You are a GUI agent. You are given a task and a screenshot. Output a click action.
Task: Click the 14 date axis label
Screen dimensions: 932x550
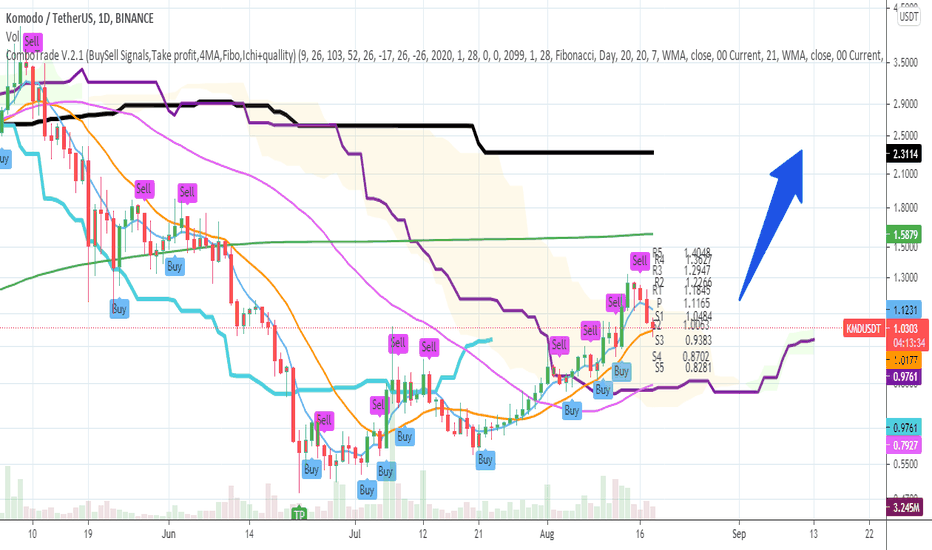point(249,534)
